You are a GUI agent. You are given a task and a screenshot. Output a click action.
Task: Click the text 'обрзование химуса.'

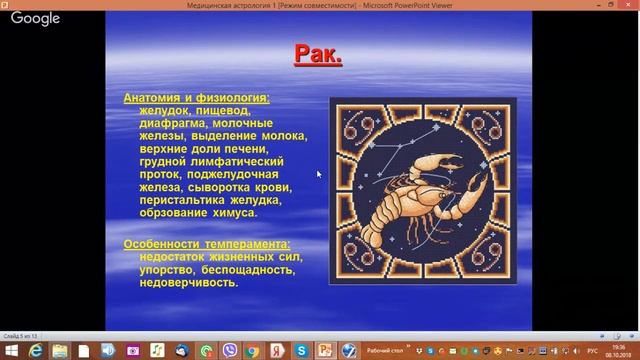tap(198, 213)
